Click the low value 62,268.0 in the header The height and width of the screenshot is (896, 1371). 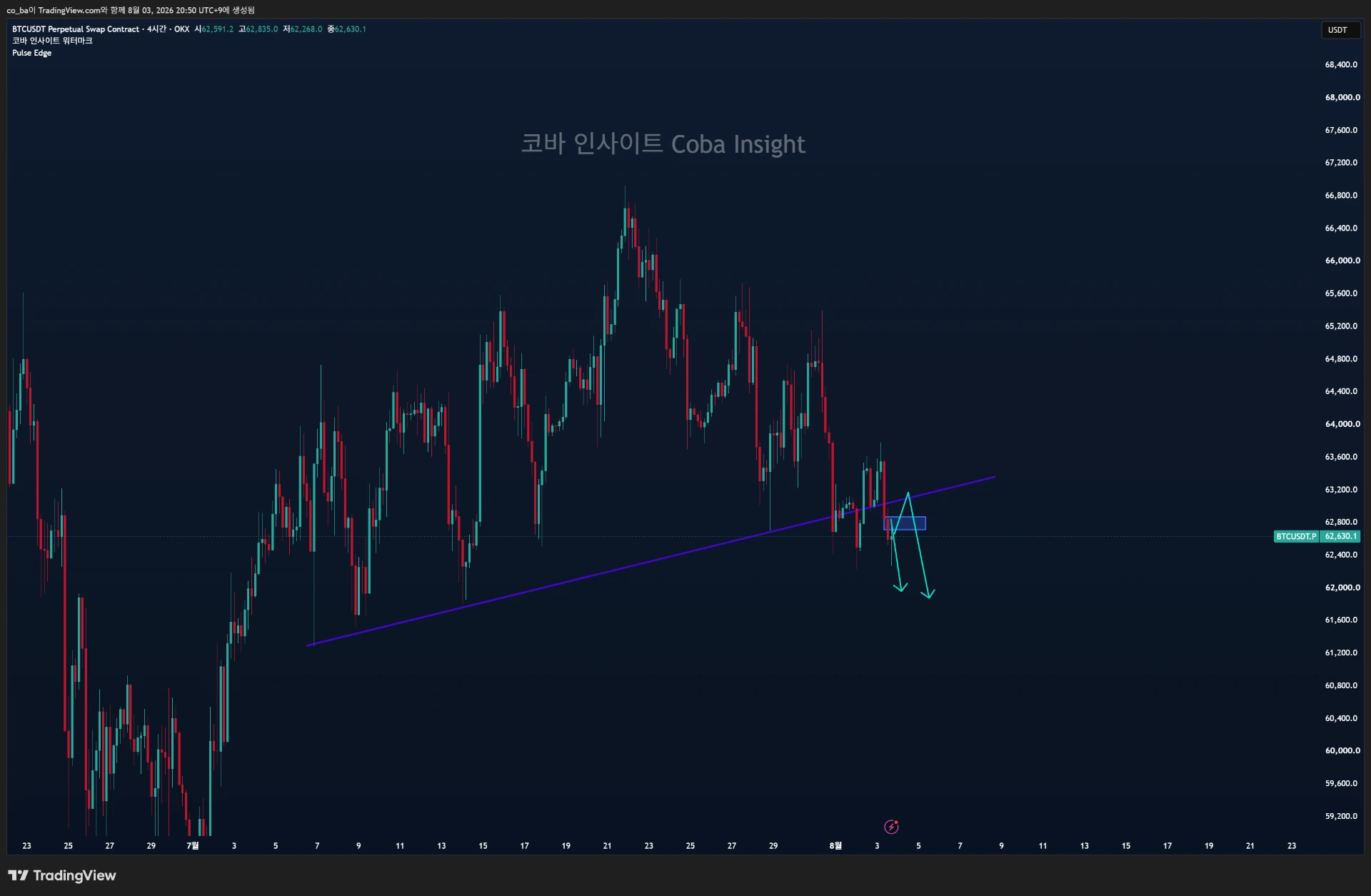(x=306, y=29)
